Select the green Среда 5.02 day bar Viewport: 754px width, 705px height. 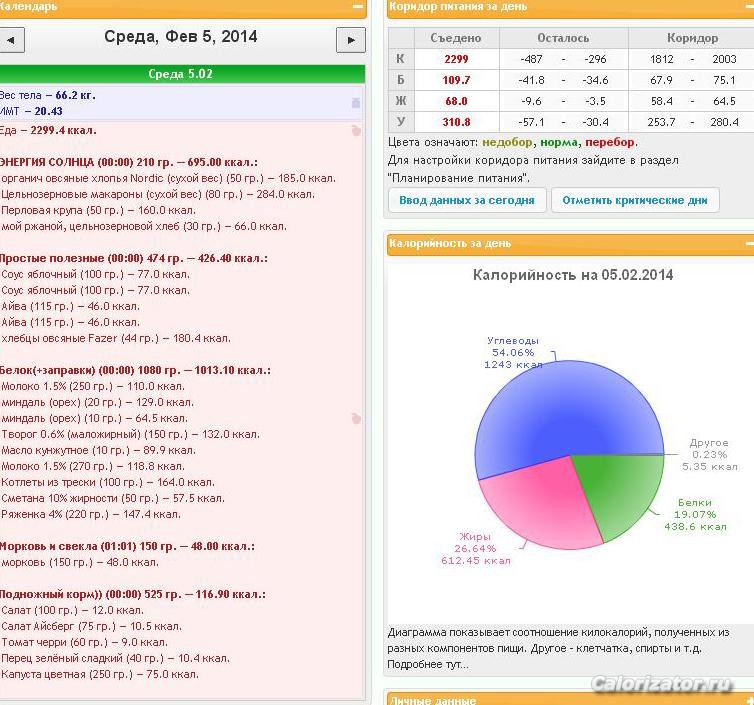(x=181, y=74)
